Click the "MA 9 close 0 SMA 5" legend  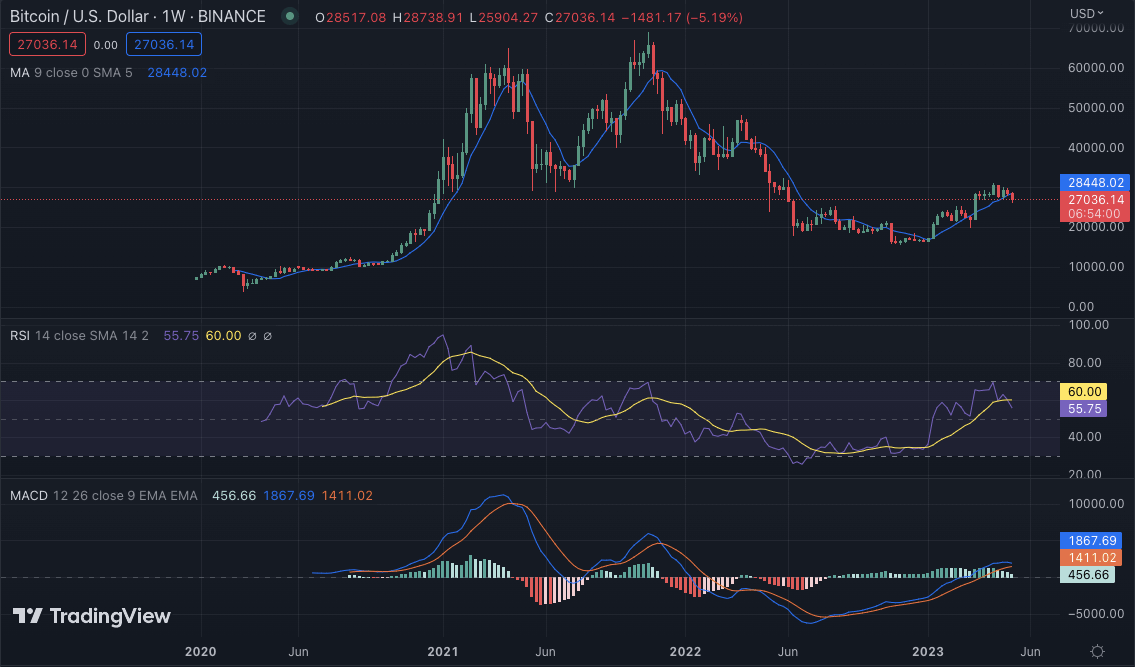71,72
